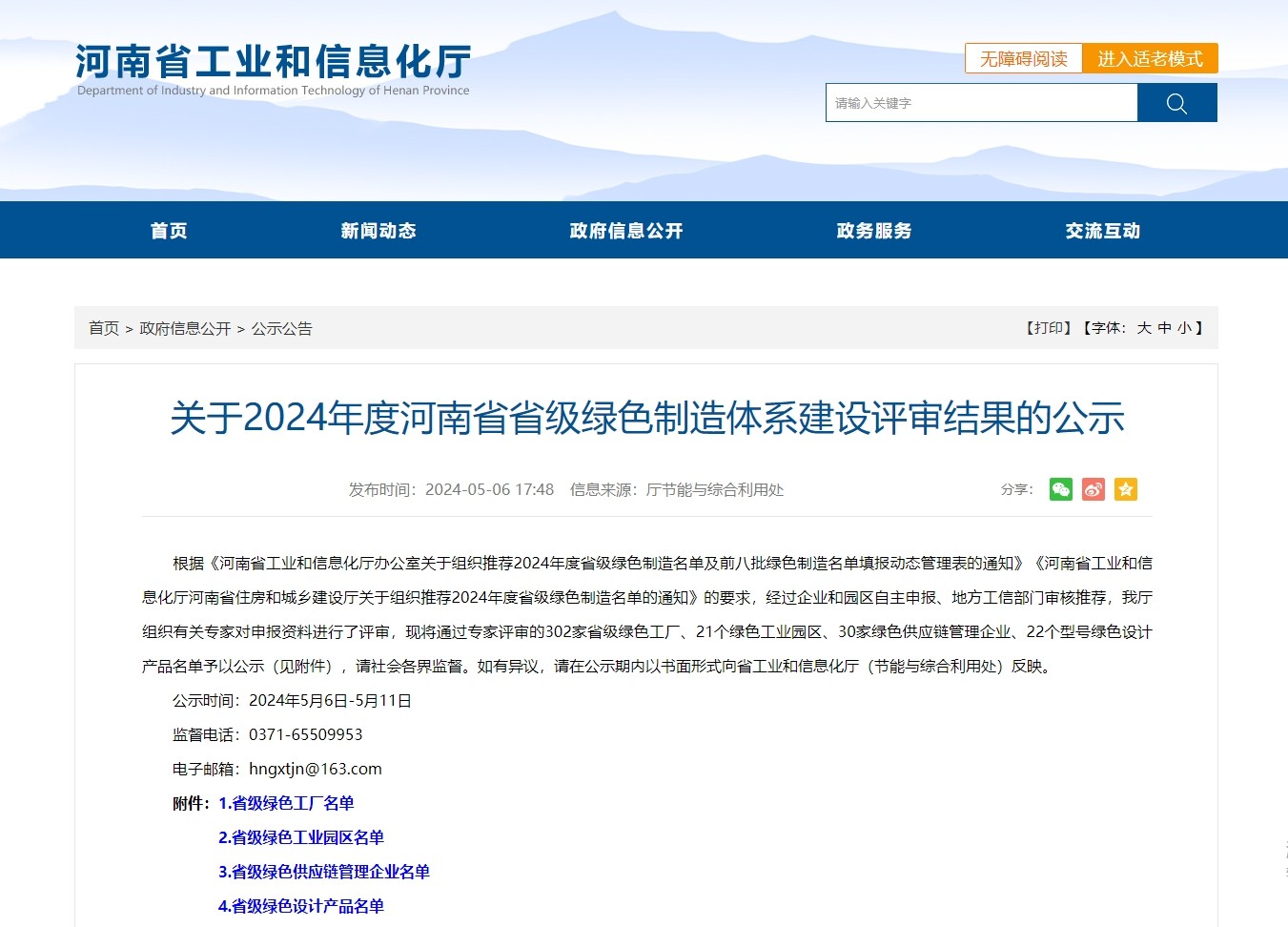The image size is (1288, 927).
Task: Open the 政府信息公开 navigation menu
Action: point(626,231)
